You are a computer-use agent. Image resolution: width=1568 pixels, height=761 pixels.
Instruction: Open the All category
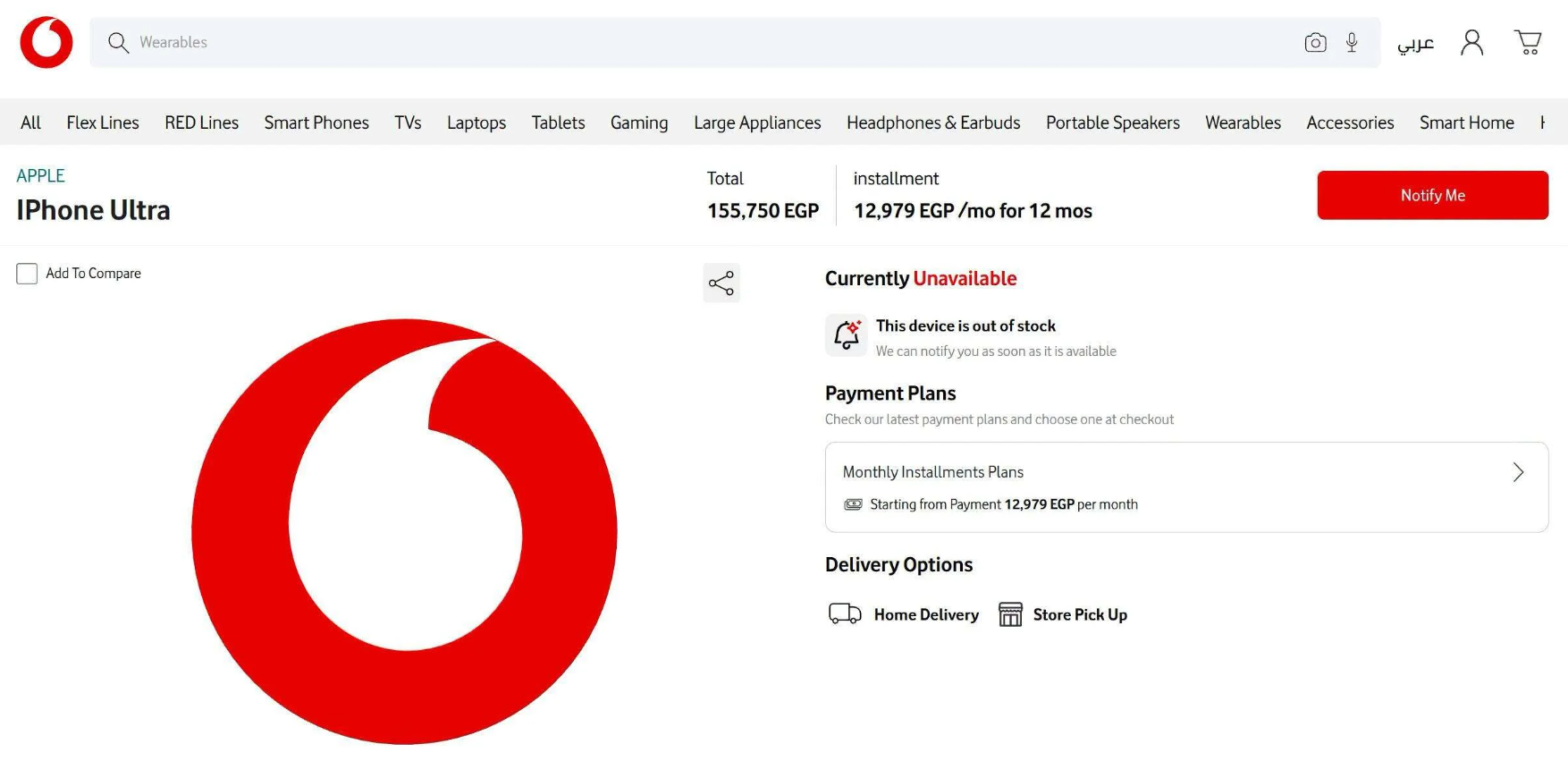tap(30, 123)
